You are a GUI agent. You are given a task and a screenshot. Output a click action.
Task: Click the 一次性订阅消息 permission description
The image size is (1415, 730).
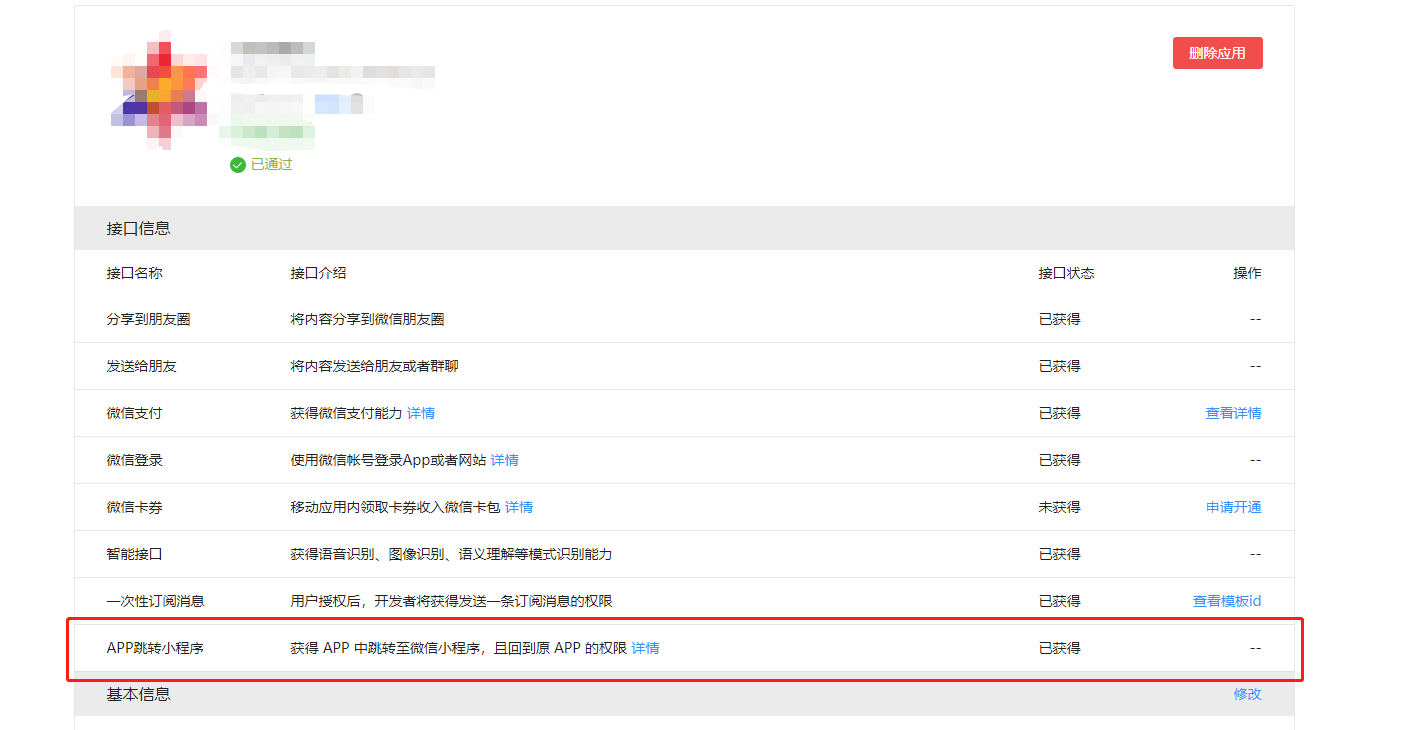click(x=451, y=601)
